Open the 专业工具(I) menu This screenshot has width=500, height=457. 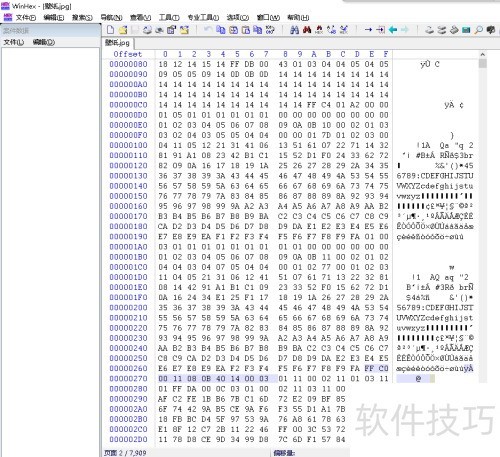[x=203, y=18]
